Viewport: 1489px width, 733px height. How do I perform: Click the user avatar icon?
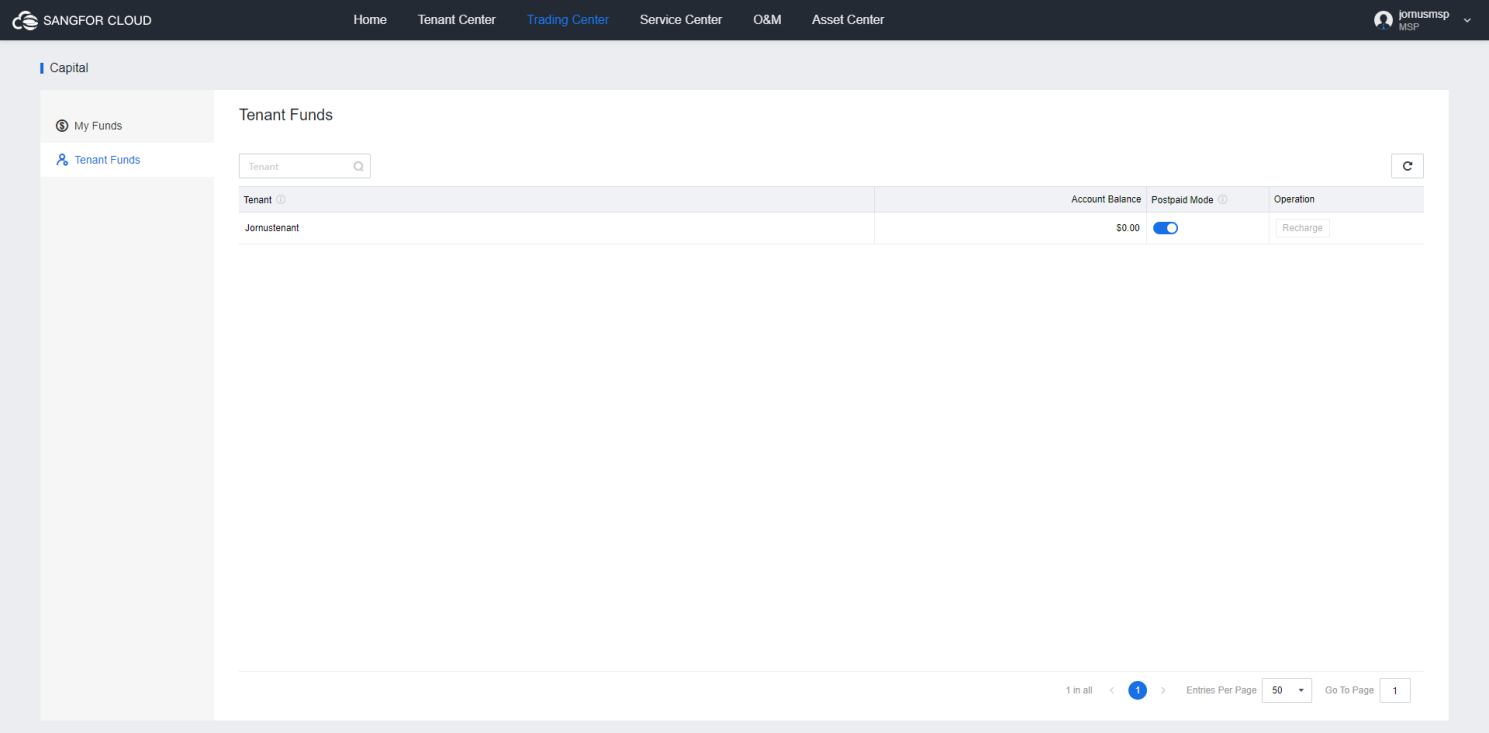click(x=1383, y=20)
